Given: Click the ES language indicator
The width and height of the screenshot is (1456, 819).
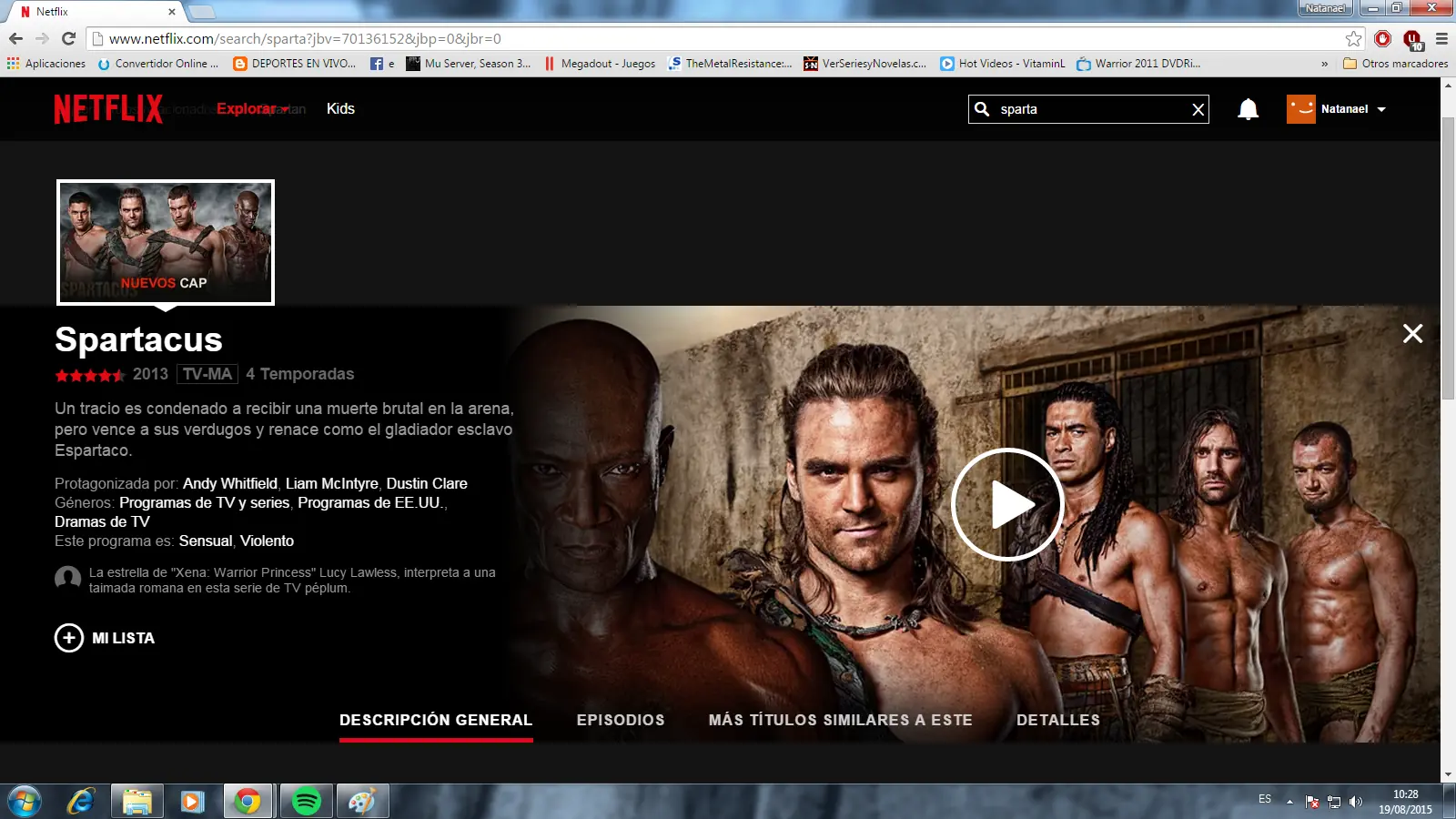Looking at the screenshot, I should coord(1265,799).
